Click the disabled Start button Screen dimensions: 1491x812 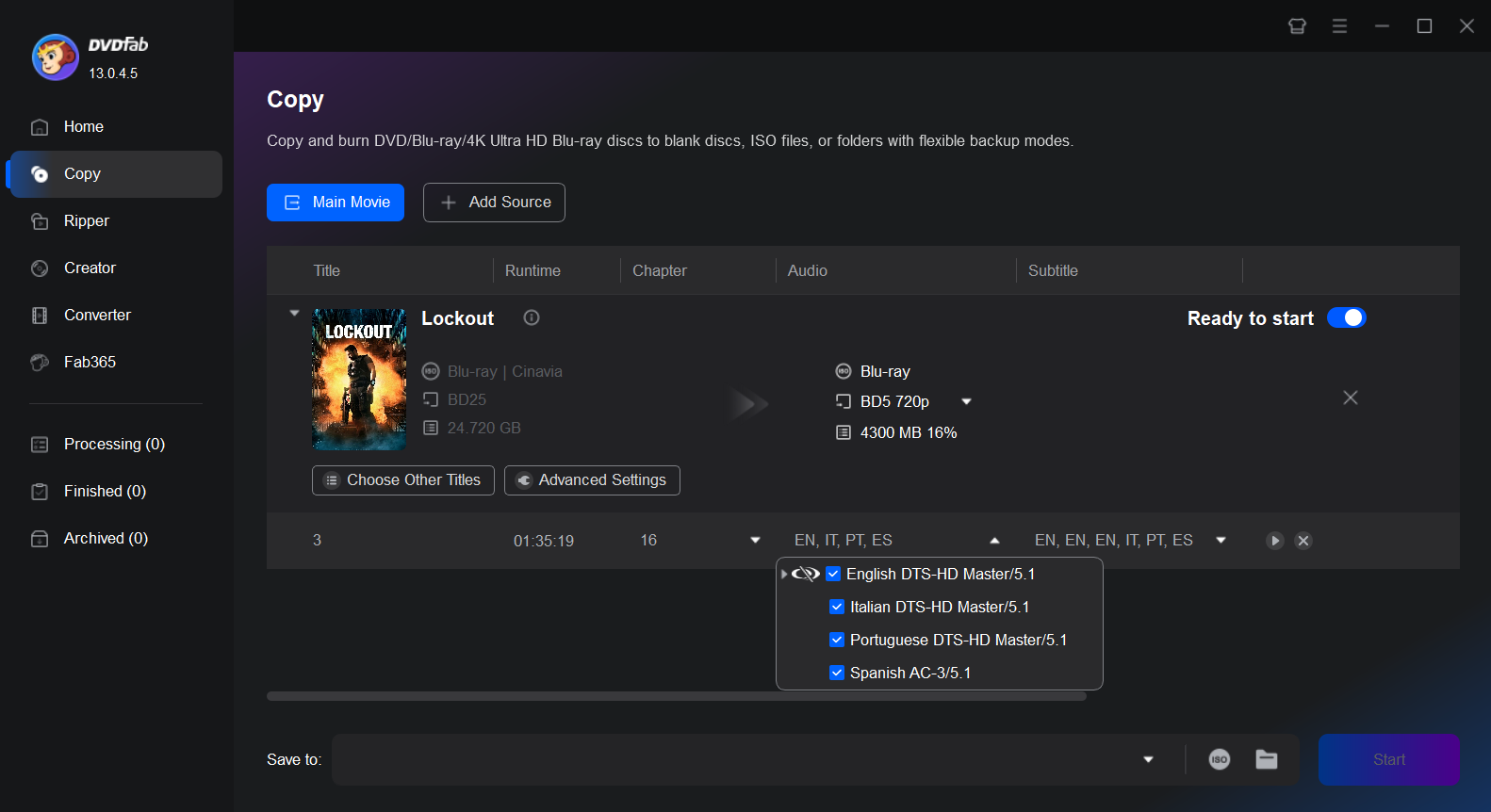coord(1389,760)
